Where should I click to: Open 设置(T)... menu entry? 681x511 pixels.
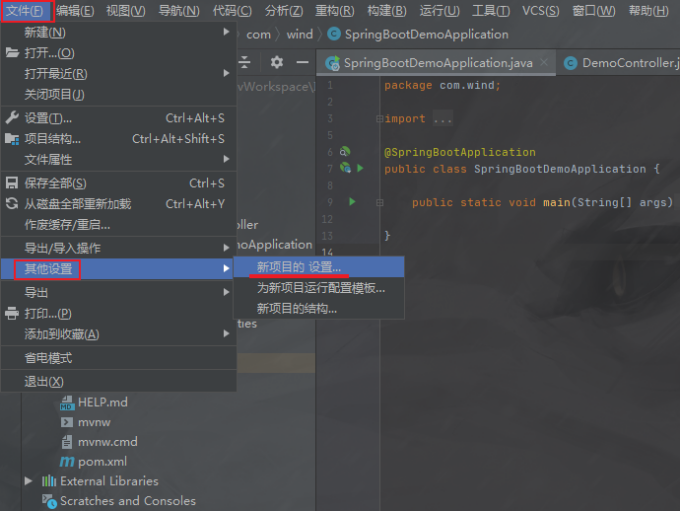[x=119, y=118]
